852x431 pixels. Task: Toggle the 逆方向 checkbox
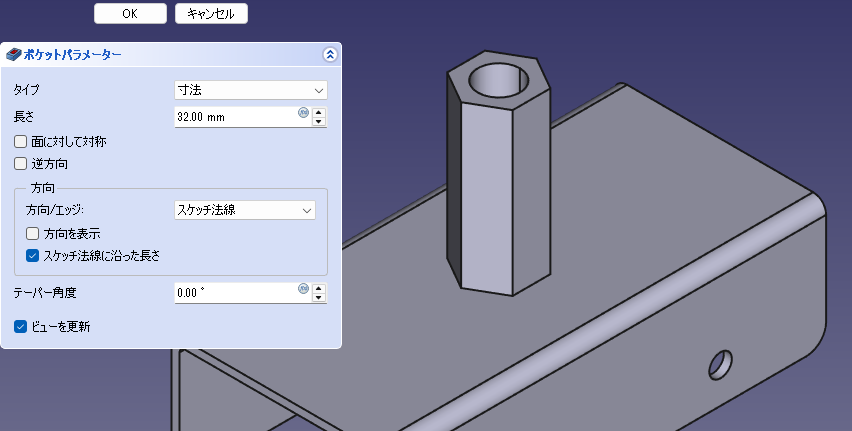click(21, 163)
